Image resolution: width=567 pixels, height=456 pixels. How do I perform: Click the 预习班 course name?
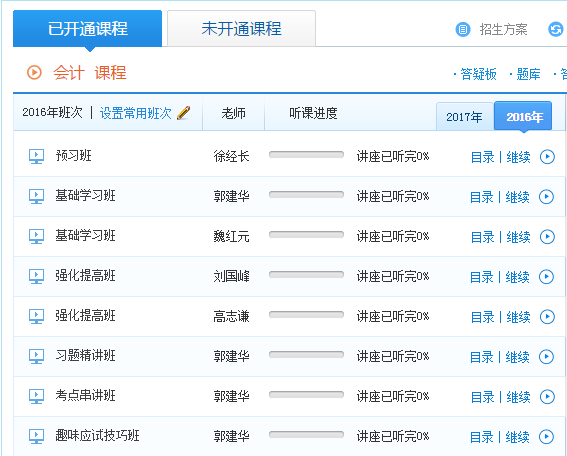73,156
